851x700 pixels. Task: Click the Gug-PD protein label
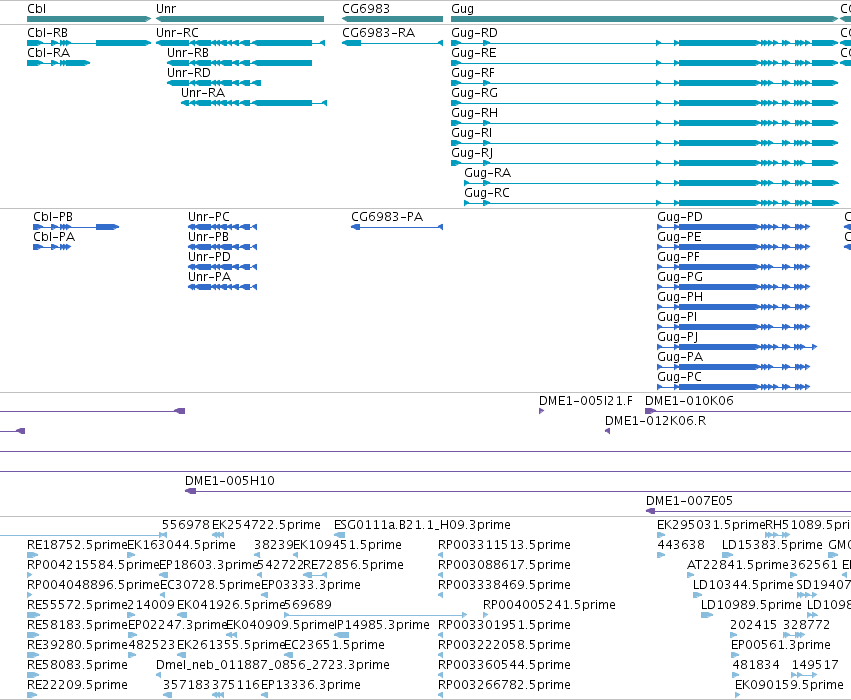click(679, 217)
